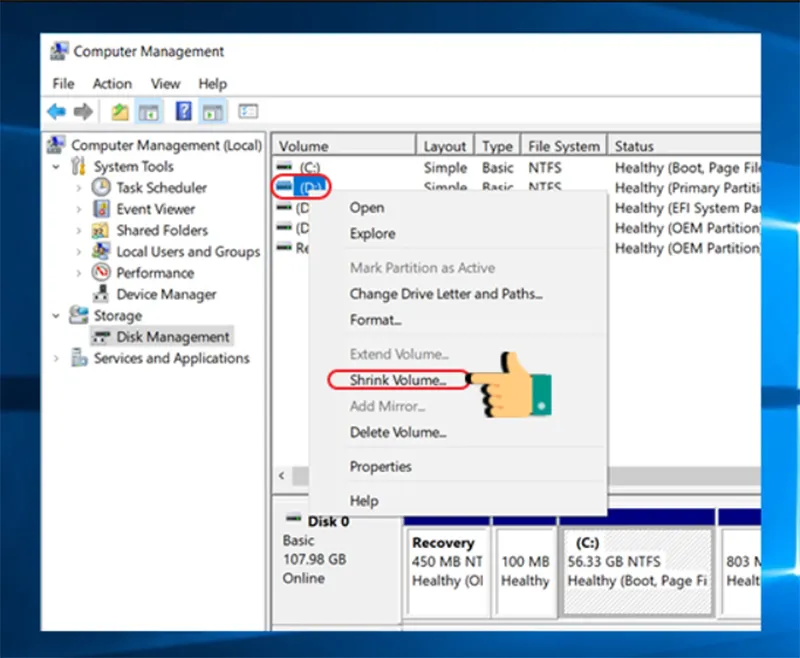Screen dimensions: 800x658
Task: Open Device Manager in System Tools
Action: 166,294
